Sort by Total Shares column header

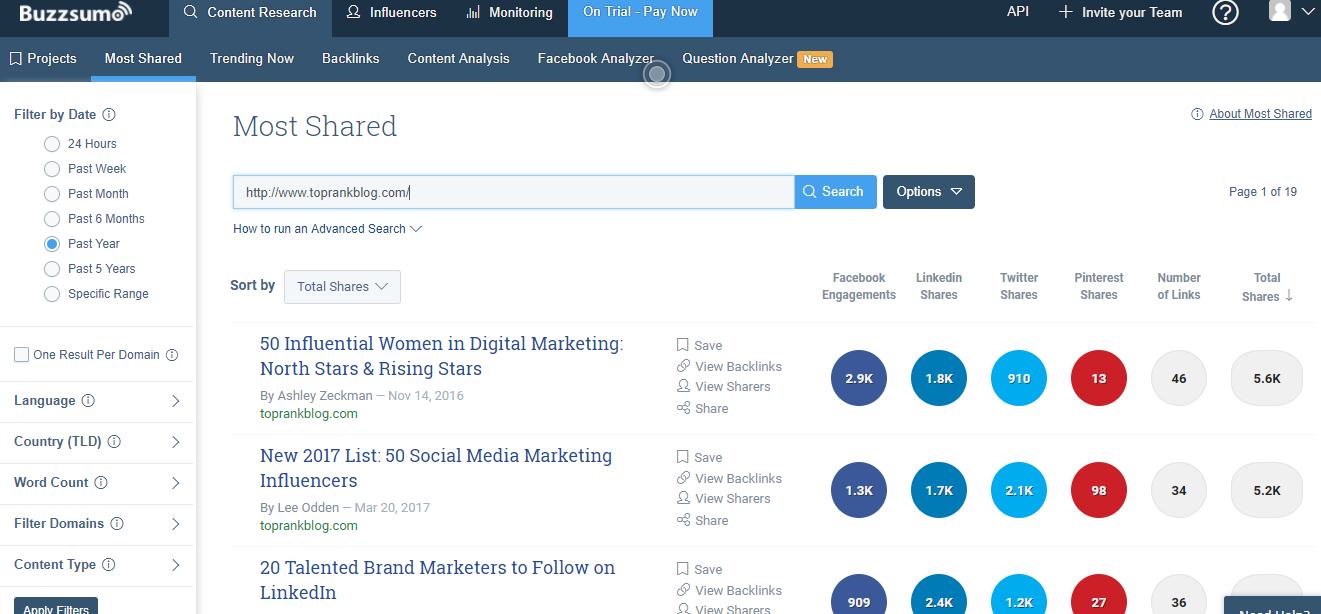click(x=1267, y=287)
